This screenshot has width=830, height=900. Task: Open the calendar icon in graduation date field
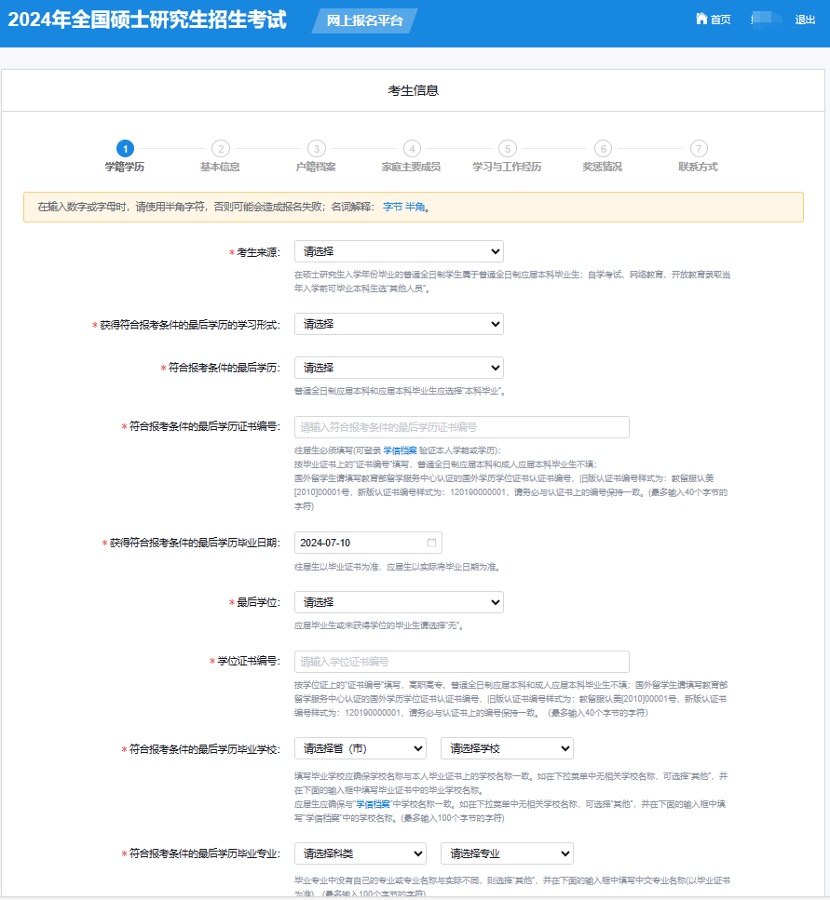pos(432,543)
